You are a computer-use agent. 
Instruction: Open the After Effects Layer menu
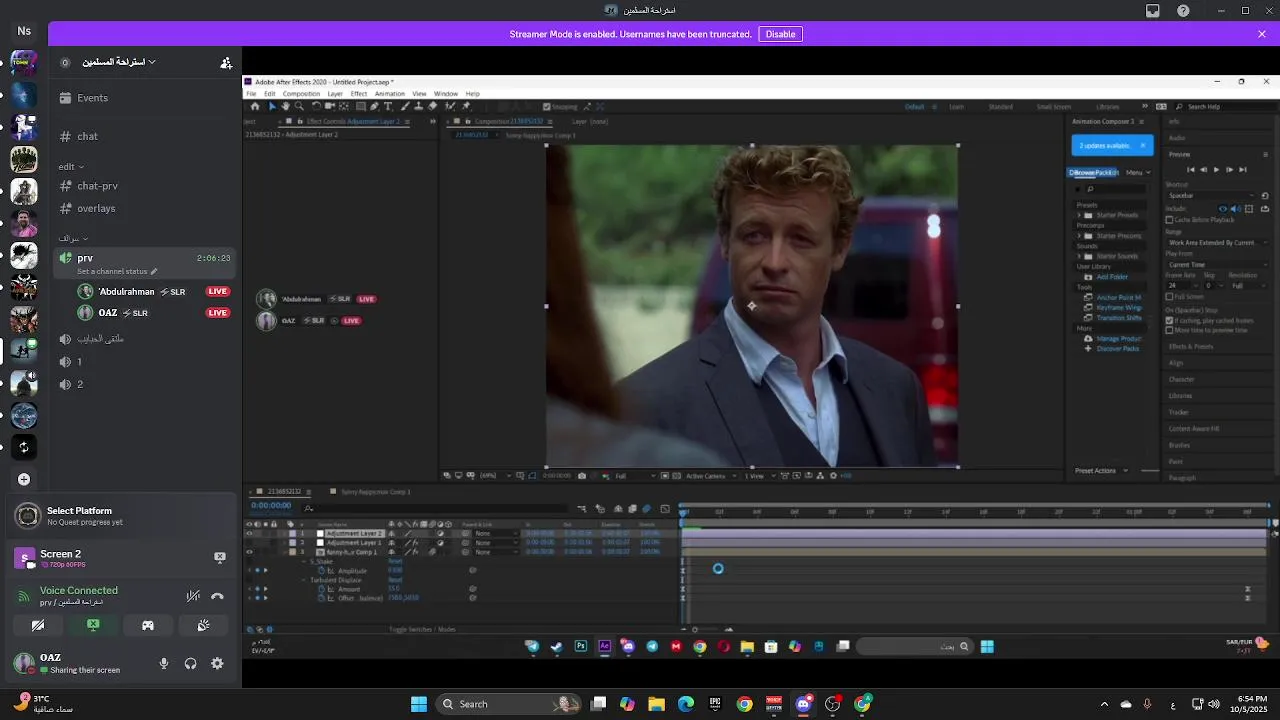click(335, 94)
